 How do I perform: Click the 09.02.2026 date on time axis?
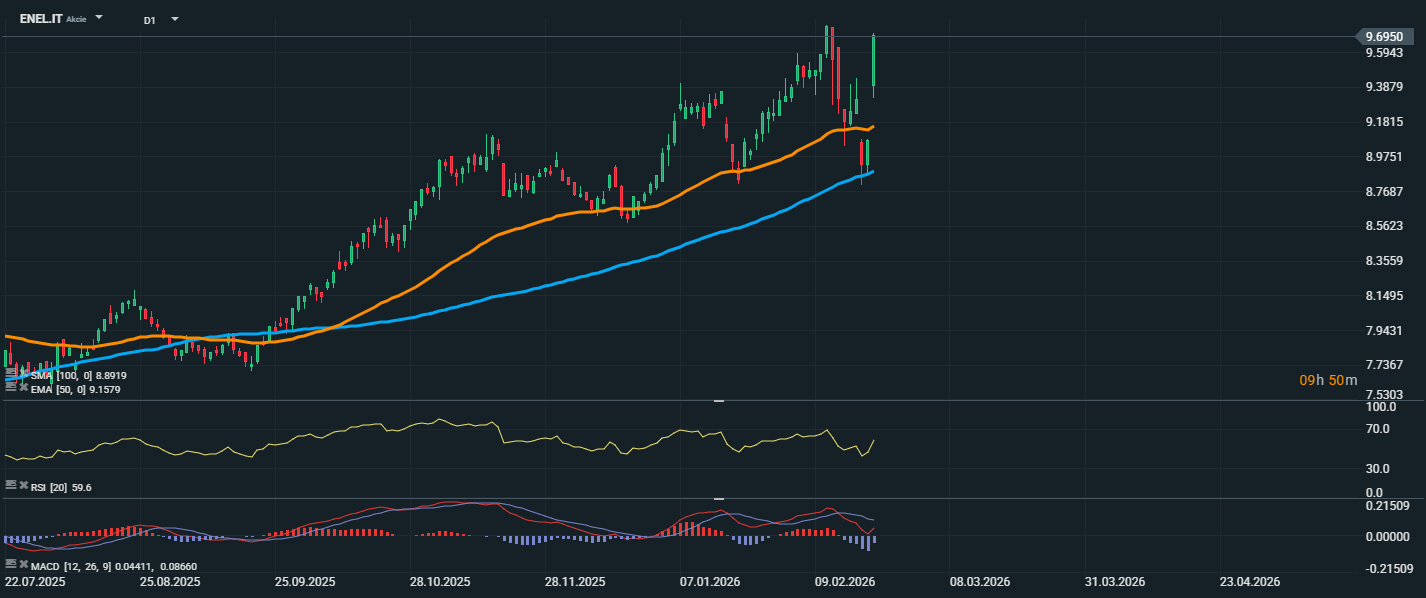[845, 581]
